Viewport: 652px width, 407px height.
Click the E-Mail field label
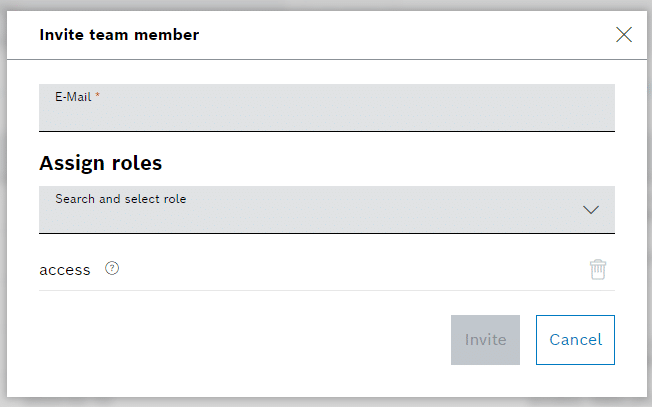coord(73,95)
